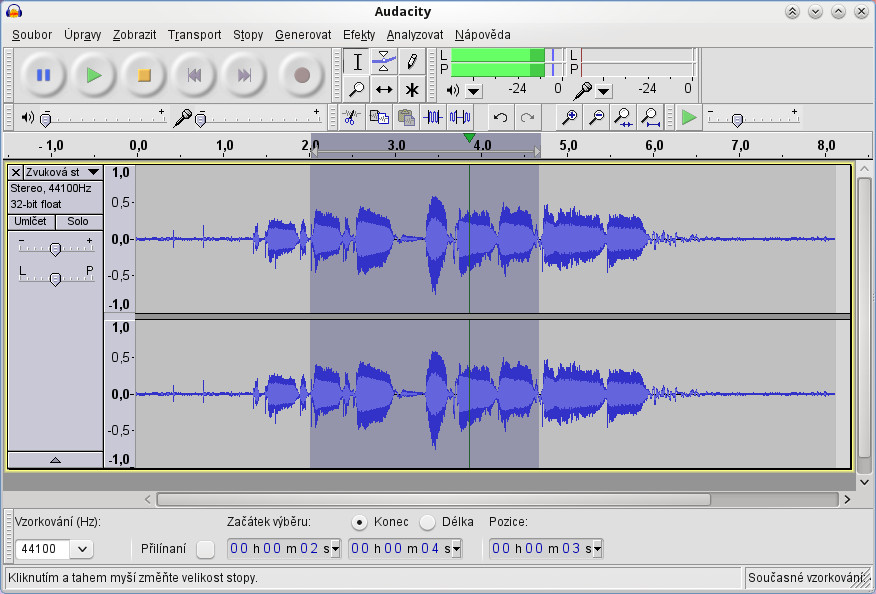
Task: Click the track pan L/P slider handle
Action: [x=55, y=279]
